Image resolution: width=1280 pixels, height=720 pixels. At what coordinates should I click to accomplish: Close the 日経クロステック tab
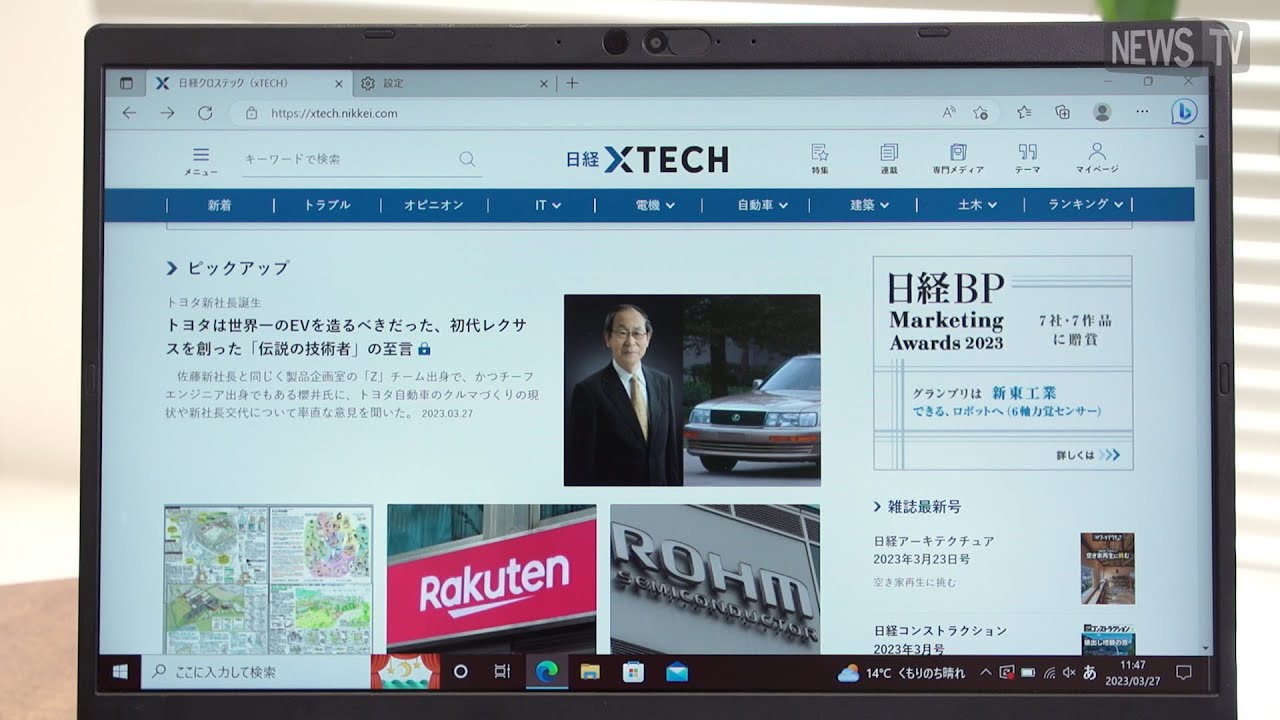[x=339, y=84]
